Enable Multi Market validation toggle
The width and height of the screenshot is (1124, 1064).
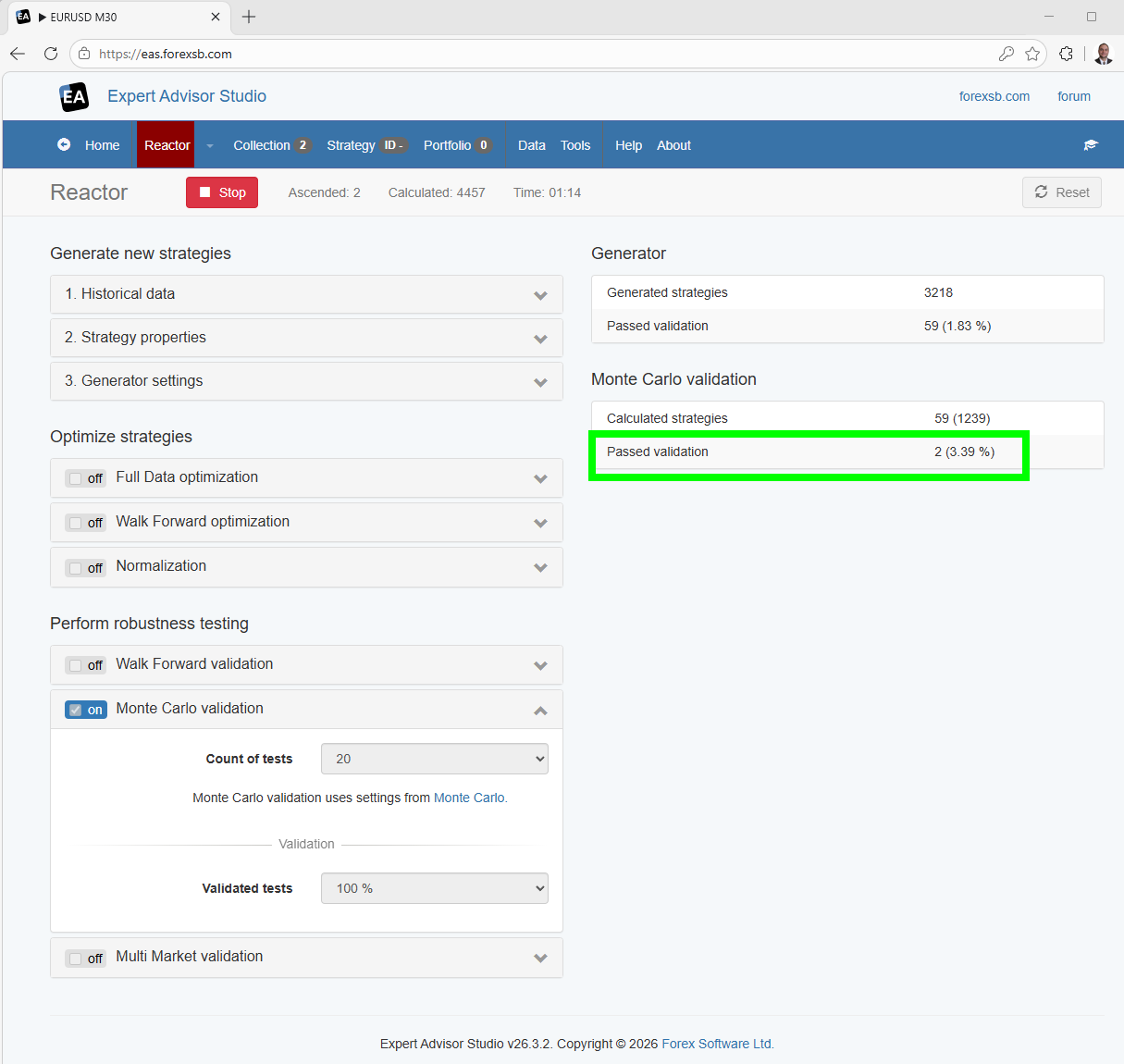coord(85,959)
